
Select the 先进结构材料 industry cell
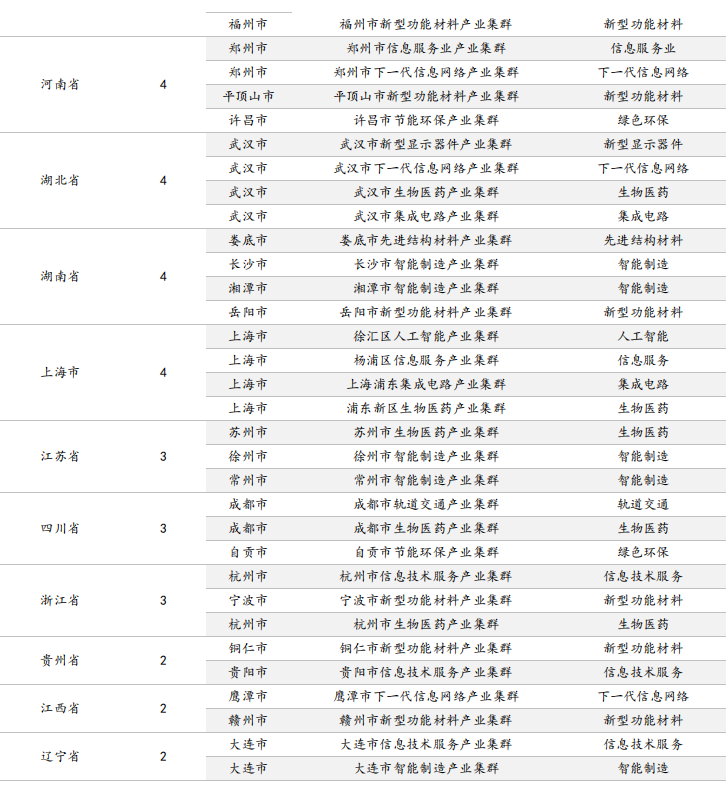(643, 240)
